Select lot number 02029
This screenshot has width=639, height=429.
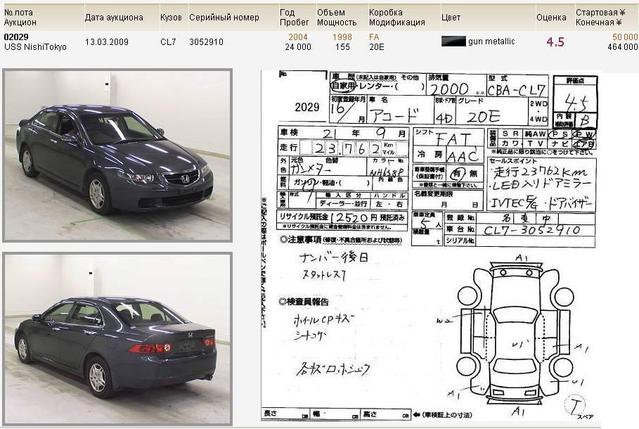coord(16,37)
